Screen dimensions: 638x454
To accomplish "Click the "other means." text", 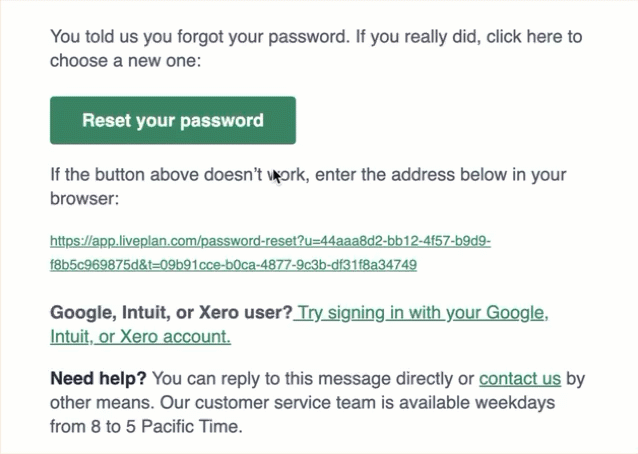I will (x=93, y=402).
